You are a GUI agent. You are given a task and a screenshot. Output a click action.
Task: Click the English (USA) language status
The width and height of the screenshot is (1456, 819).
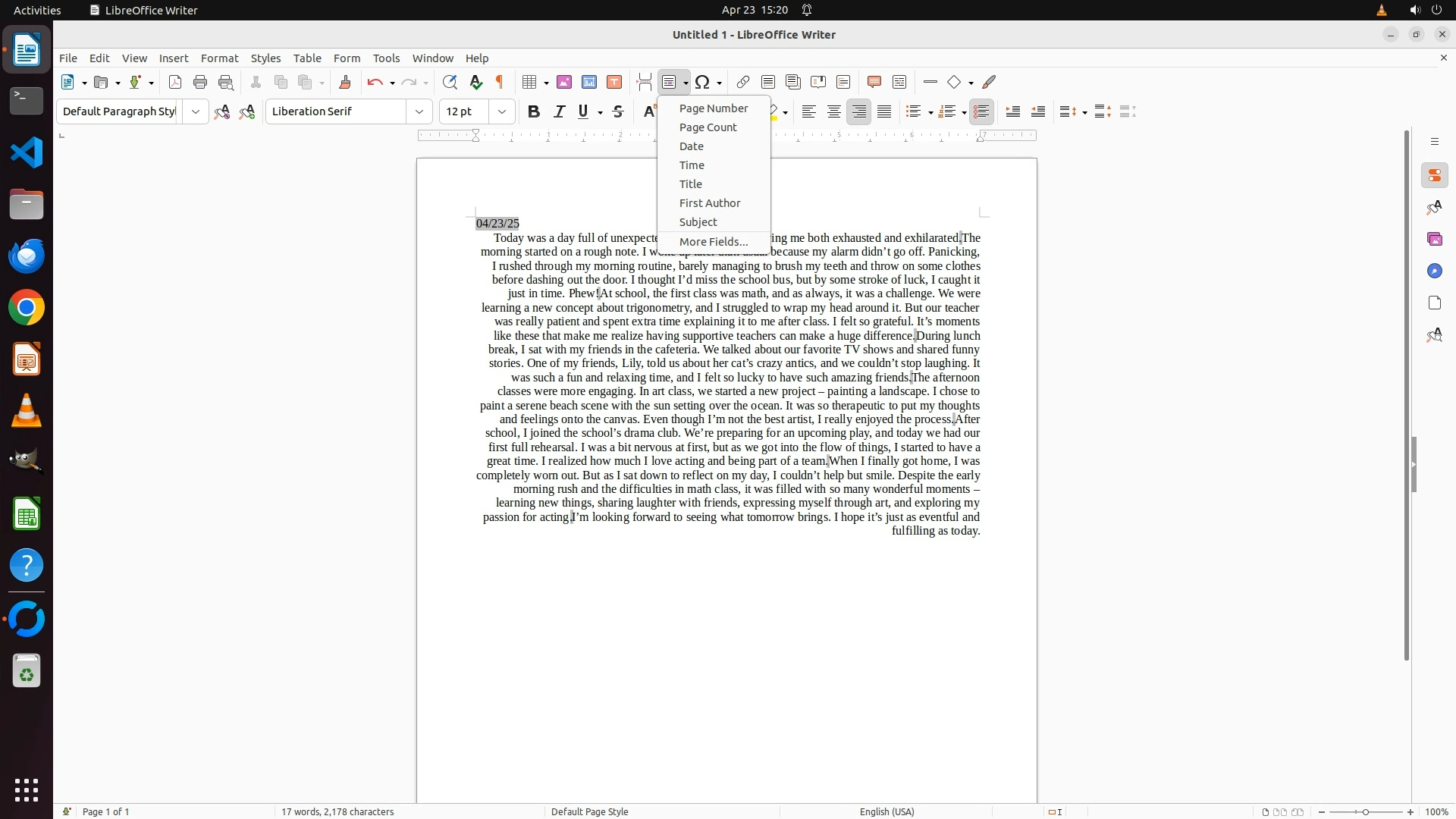[886, 811]
